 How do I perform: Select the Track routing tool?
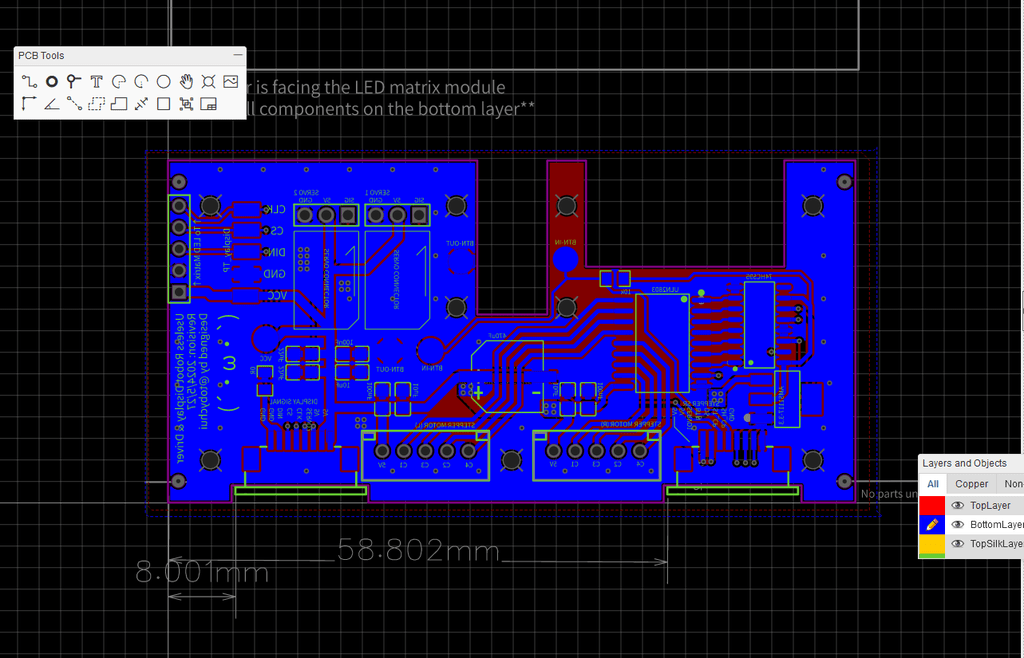pos(29,82)
